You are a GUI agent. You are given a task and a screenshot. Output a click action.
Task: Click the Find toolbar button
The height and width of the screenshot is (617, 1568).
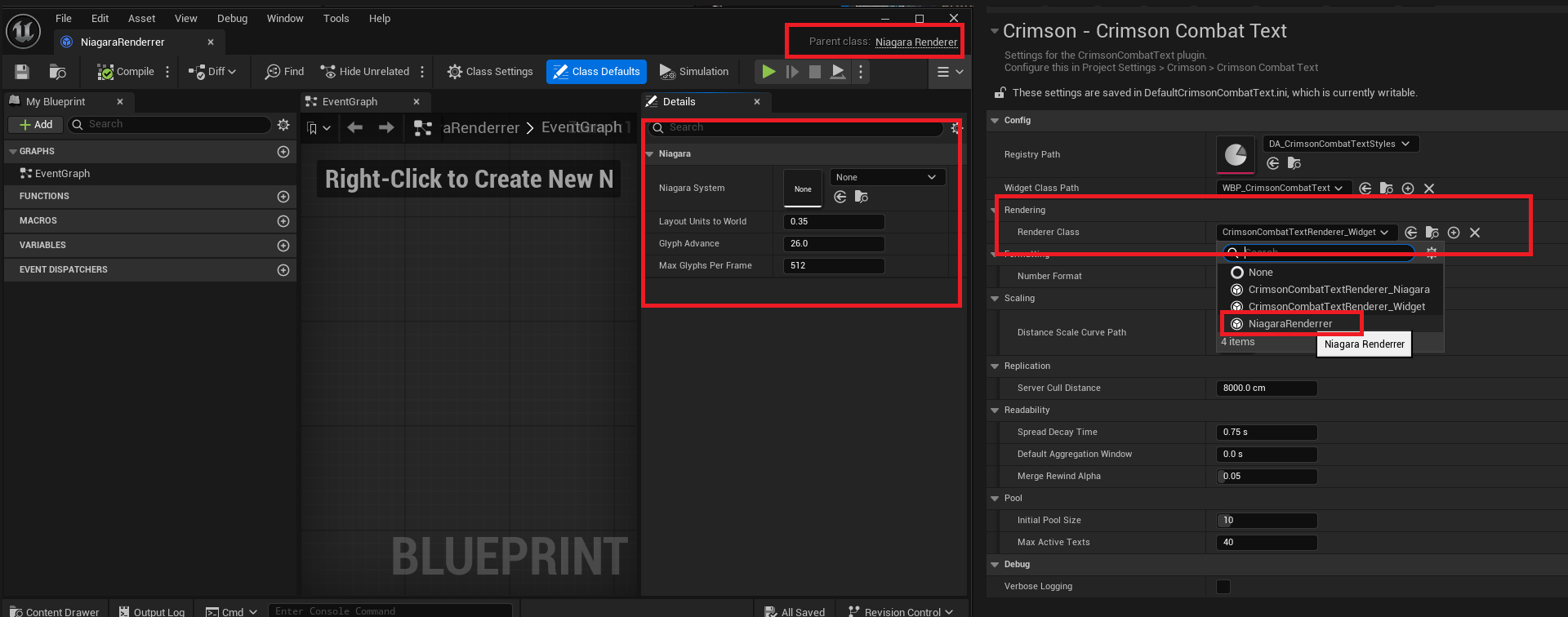click(284, 72)
